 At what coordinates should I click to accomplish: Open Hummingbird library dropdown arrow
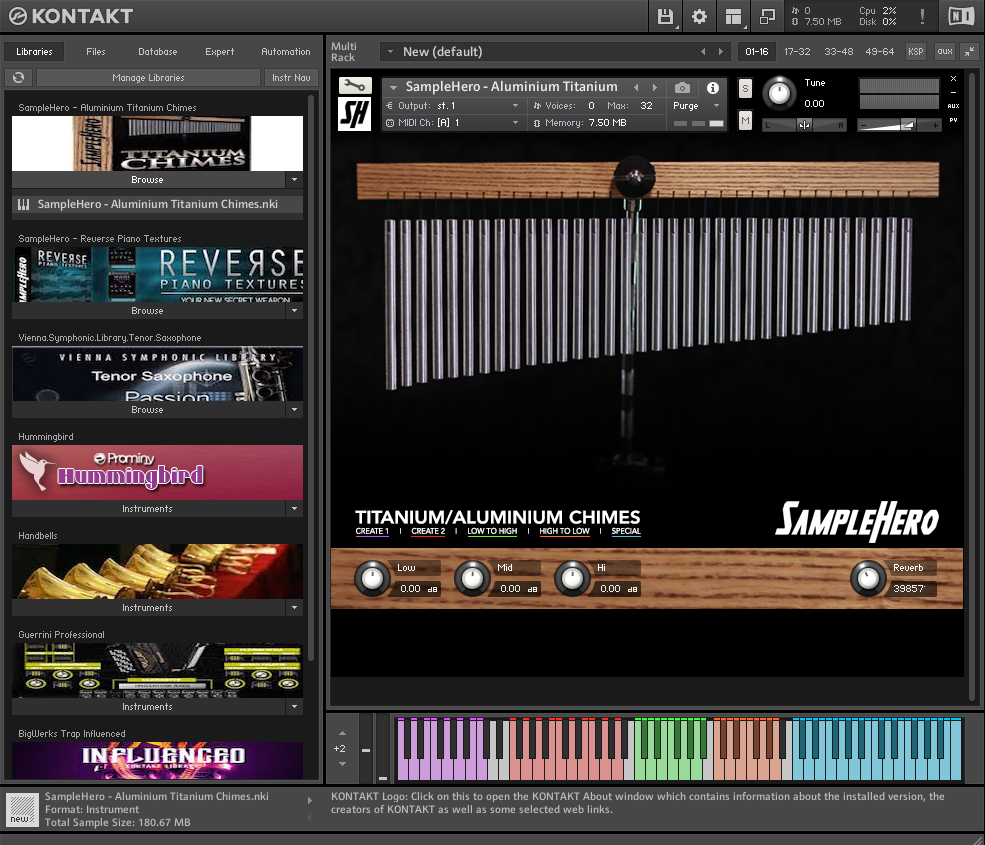[295, 508]
